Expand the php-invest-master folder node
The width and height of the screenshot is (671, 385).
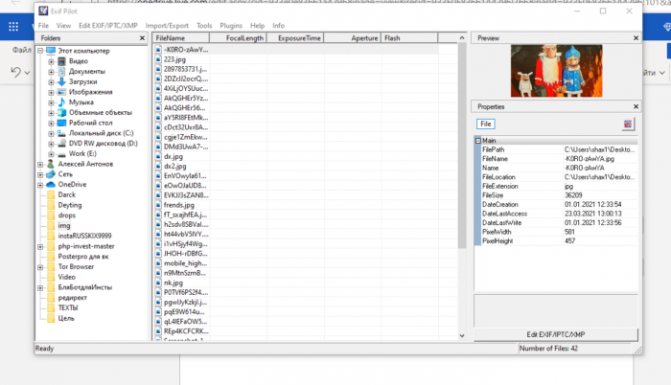pyautogui.click(x=40, y=246)
